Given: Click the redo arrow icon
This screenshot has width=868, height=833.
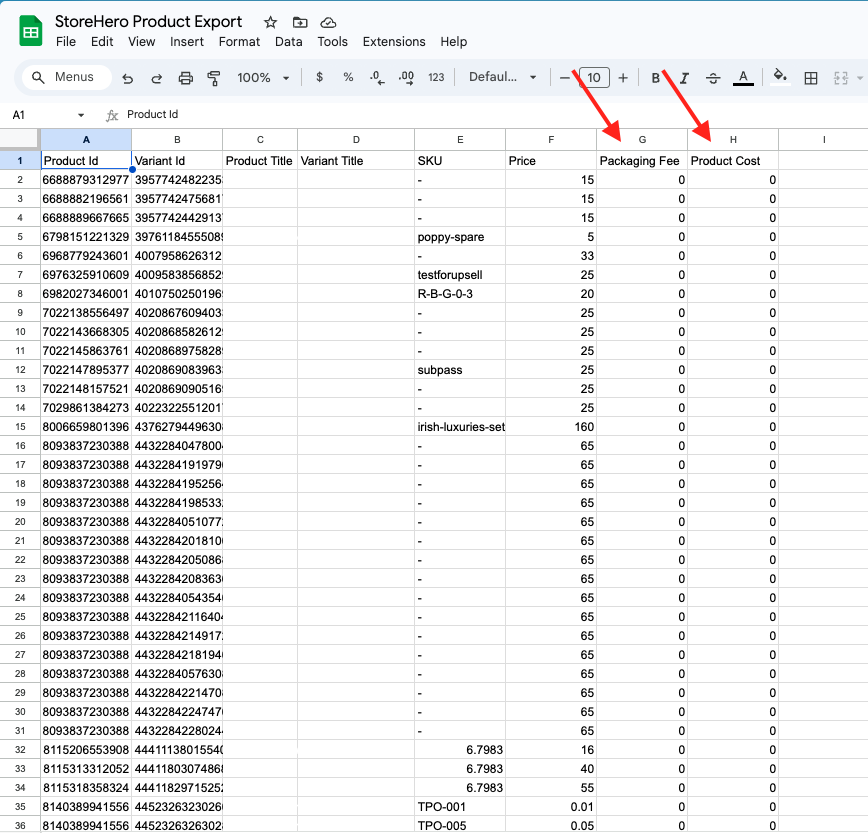Looking at the screenshot, I should pos(156,78).
